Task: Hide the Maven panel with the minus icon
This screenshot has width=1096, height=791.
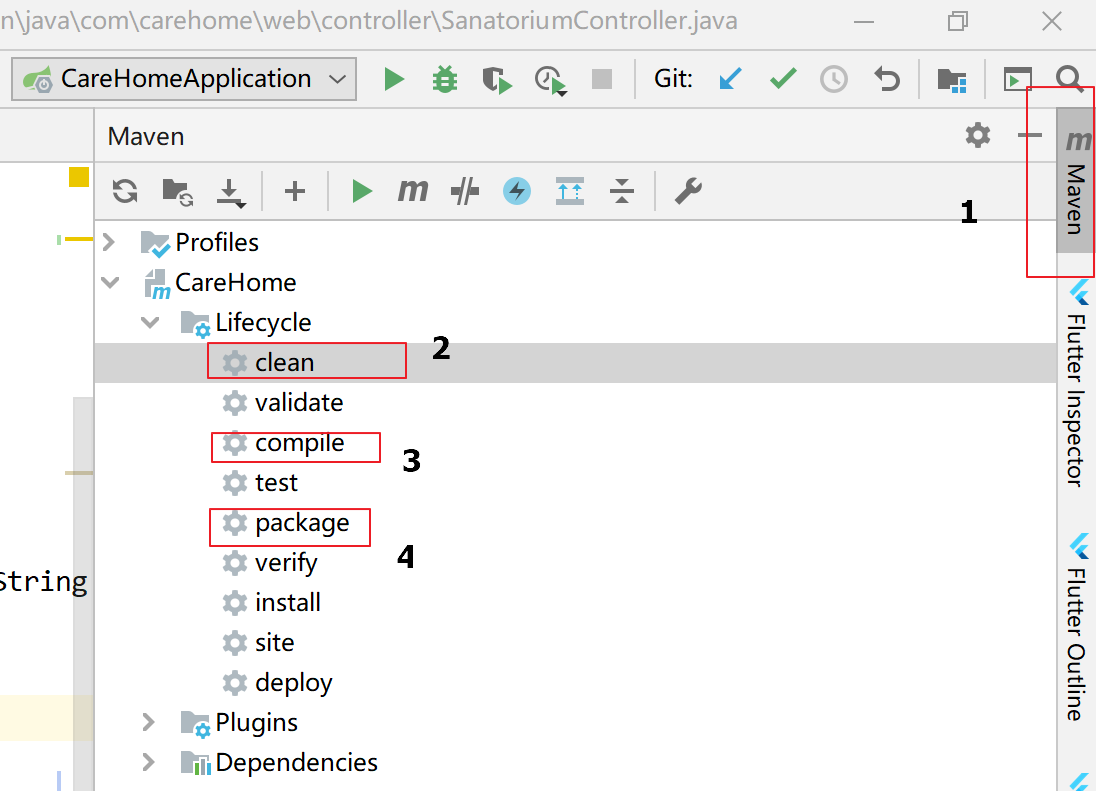Action: coord(1029,135)
